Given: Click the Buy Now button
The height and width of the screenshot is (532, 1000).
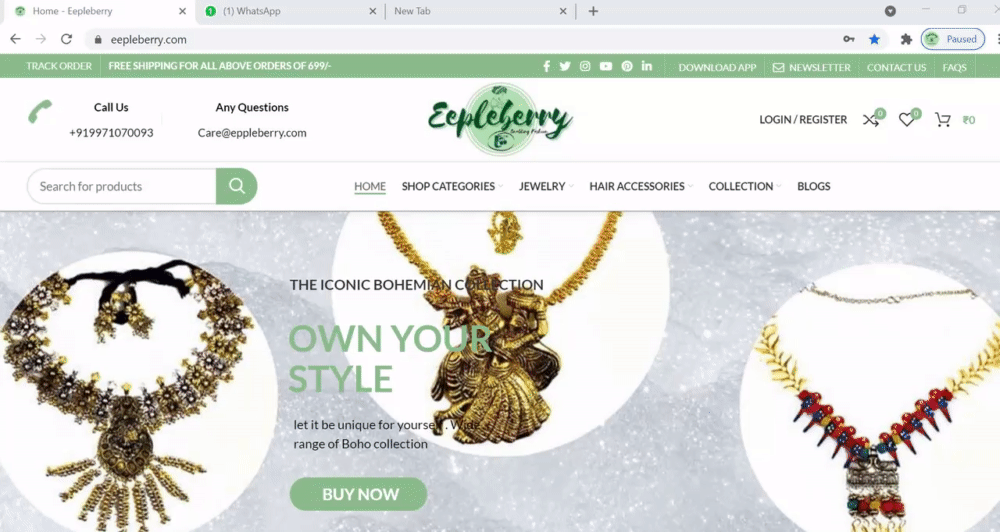Looking at the screenshot, I should click(x=358, y=494).
